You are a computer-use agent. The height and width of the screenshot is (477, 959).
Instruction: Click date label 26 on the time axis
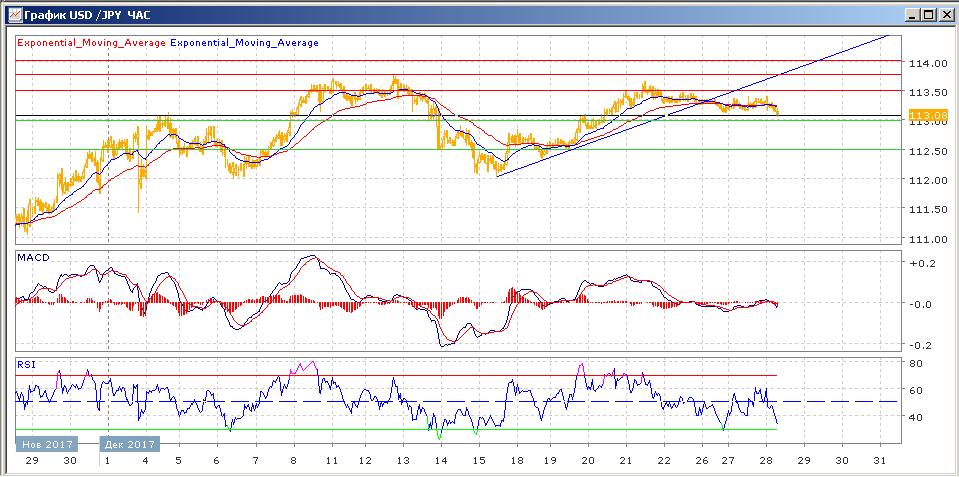click(702, 460)
